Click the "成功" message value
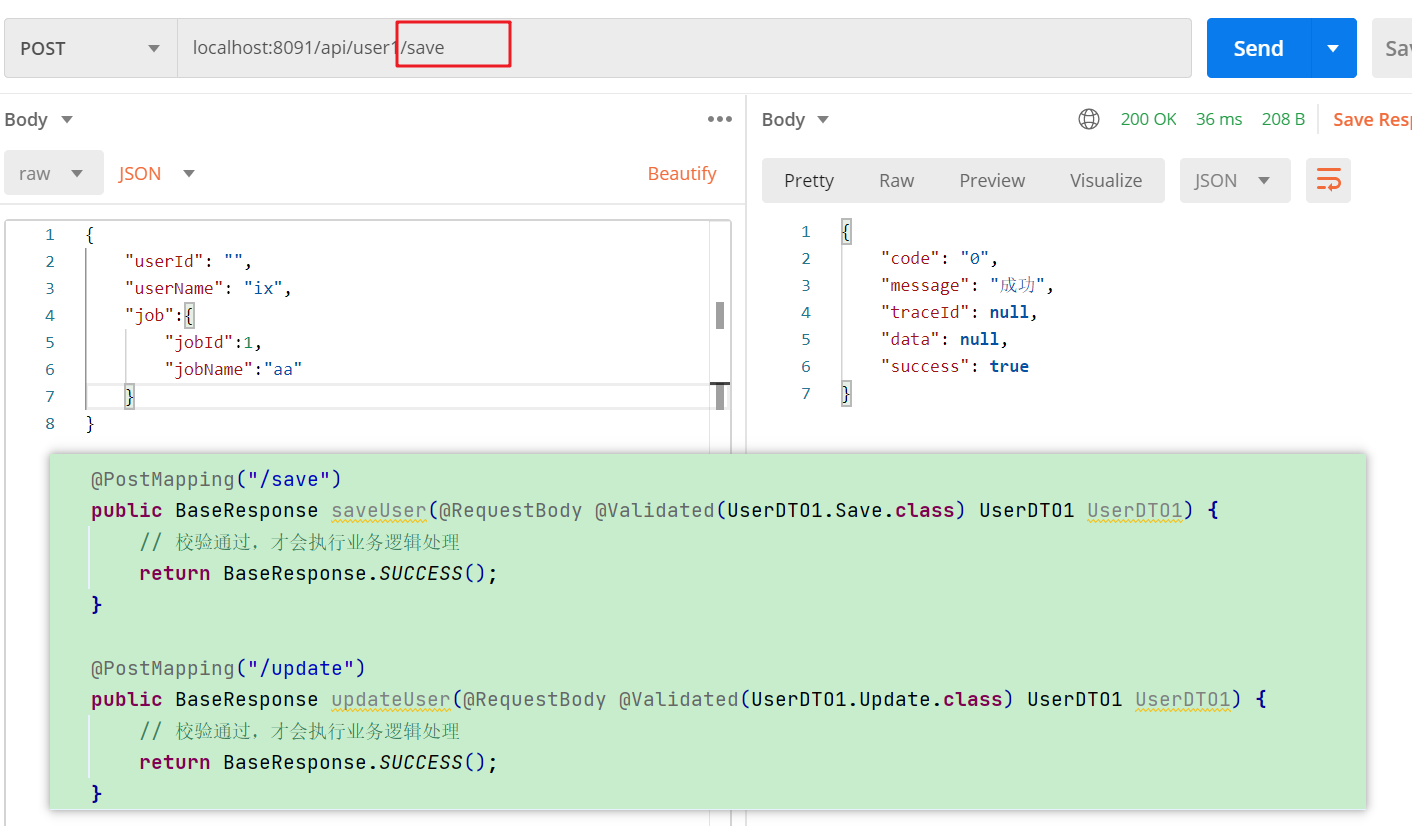The height and width of the screenshot is (826, 1412). tap(1017, 285)
